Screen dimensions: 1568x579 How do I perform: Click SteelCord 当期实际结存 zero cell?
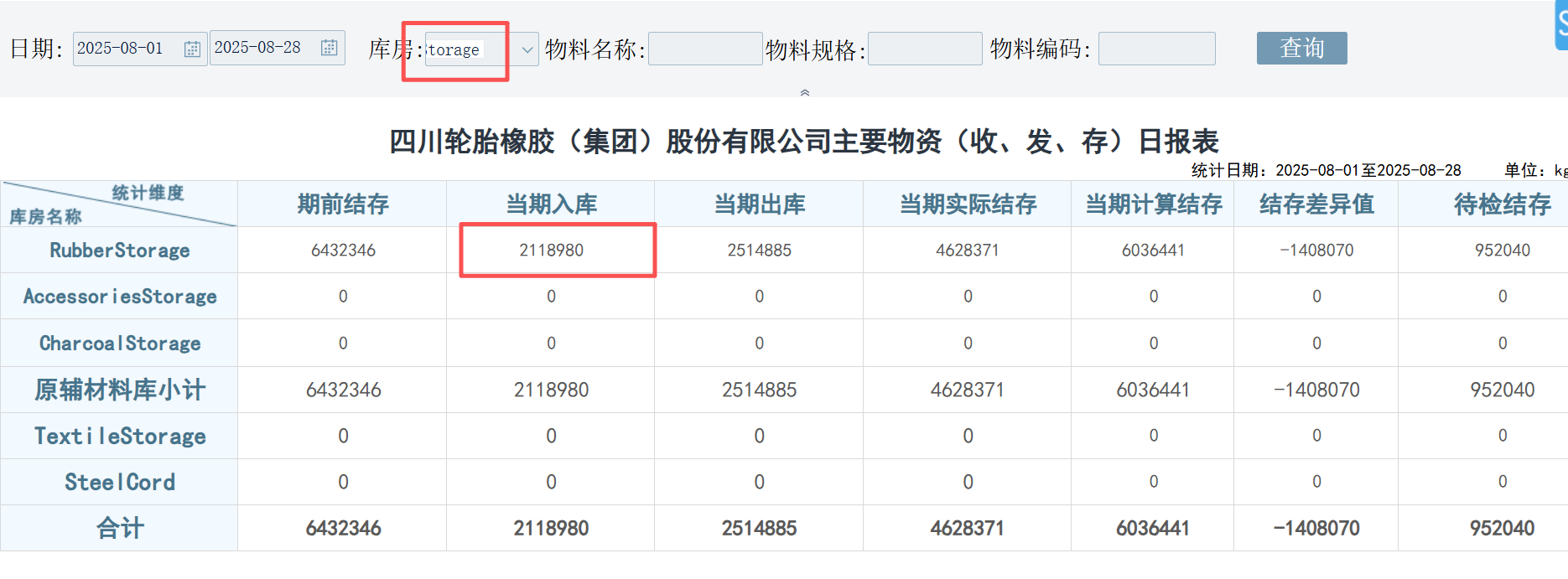click(968, 482)
